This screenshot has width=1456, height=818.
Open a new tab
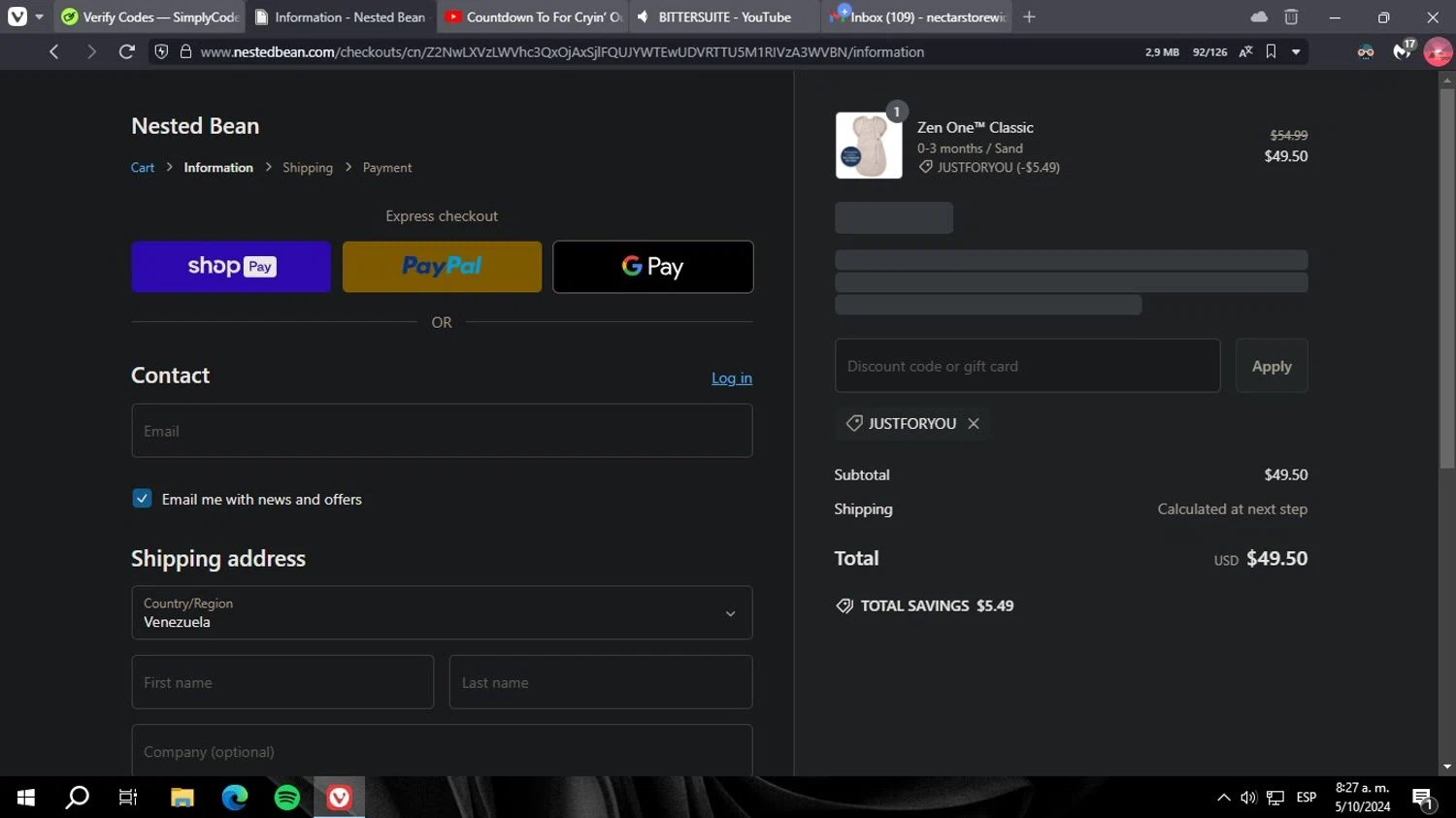(1029, 16)
